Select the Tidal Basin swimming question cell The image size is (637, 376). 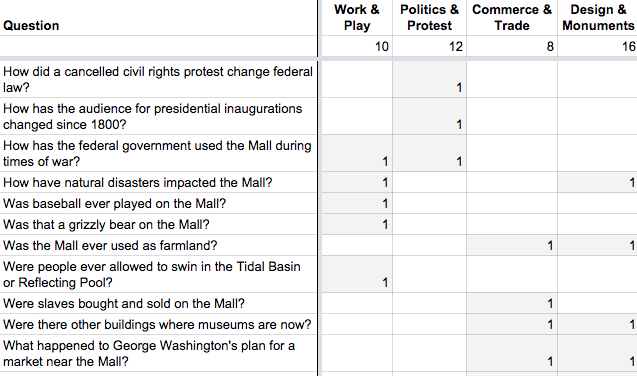[x=158, y=274]
